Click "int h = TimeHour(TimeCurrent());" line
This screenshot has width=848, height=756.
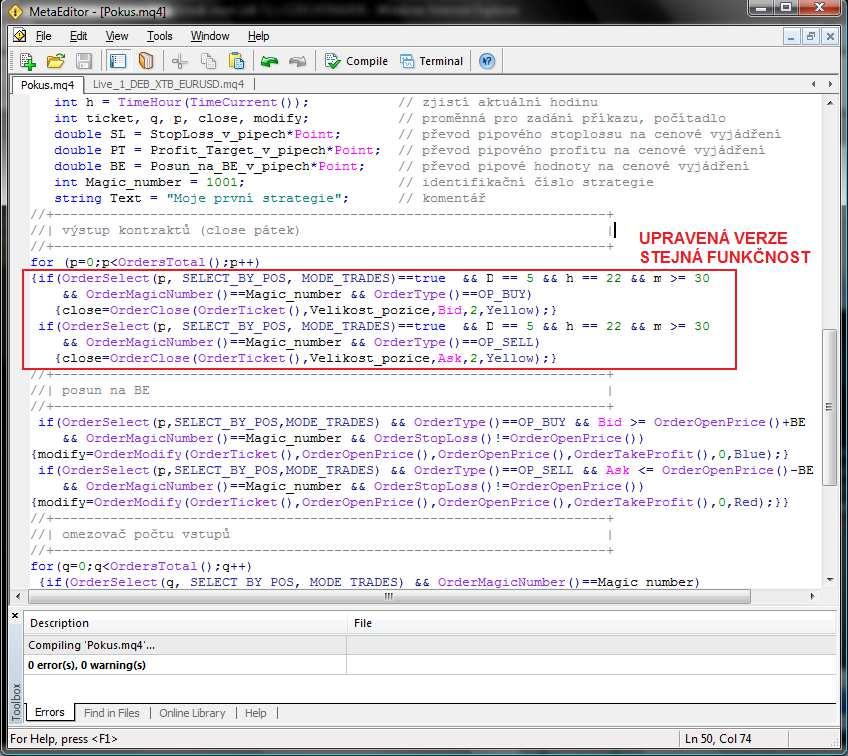(x=181, y=102)
